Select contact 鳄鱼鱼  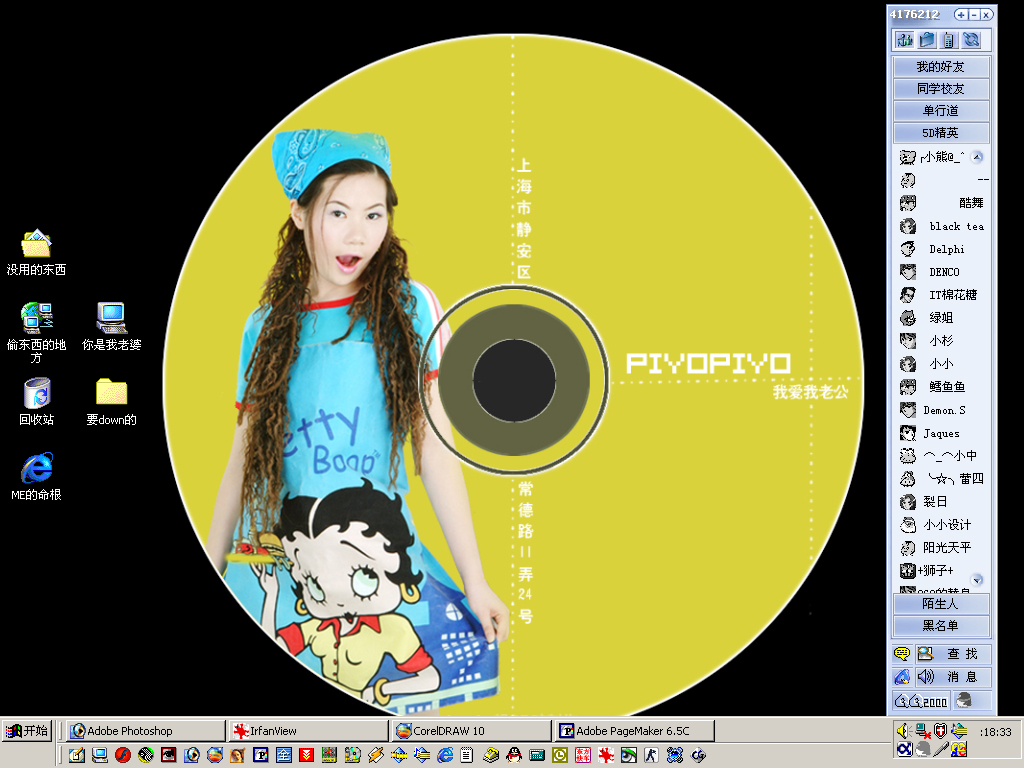point(932,387)
